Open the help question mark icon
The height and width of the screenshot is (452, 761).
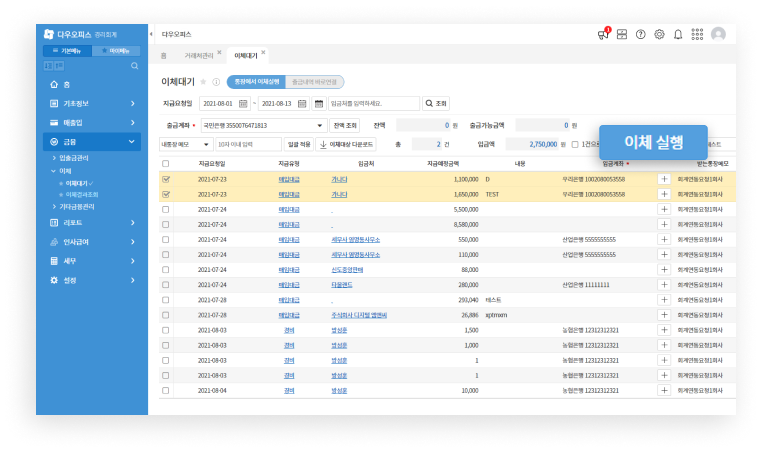click(641, 34)
